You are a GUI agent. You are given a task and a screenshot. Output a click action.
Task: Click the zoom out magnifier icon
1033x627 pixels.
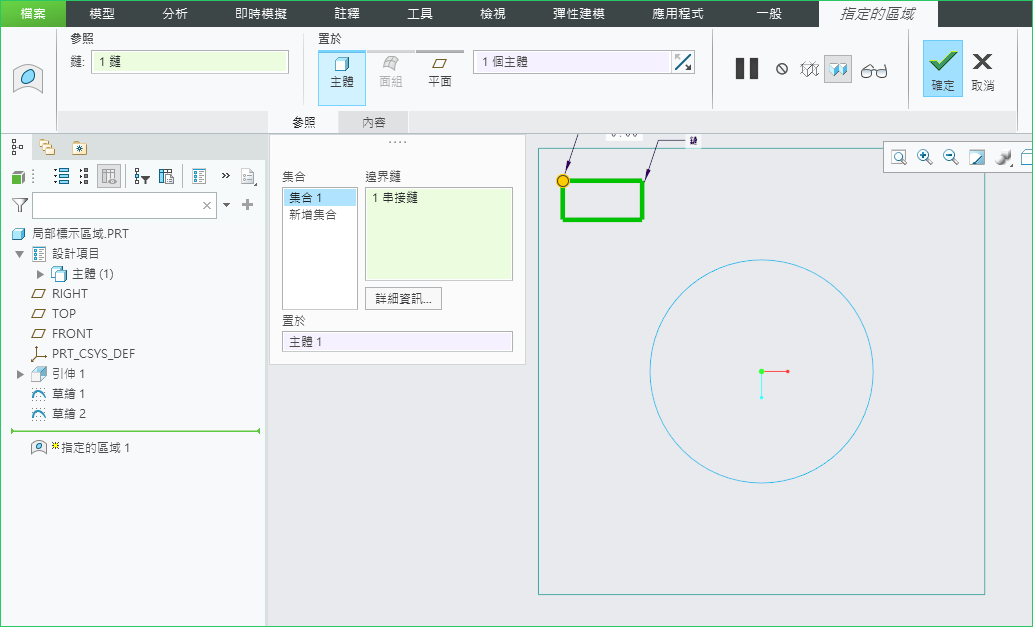tap(951, 157)
